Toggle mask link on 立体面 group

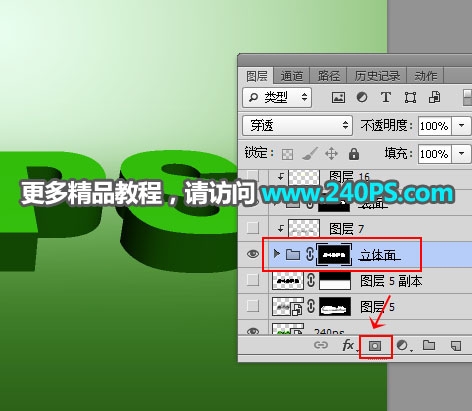pos(310,254)
